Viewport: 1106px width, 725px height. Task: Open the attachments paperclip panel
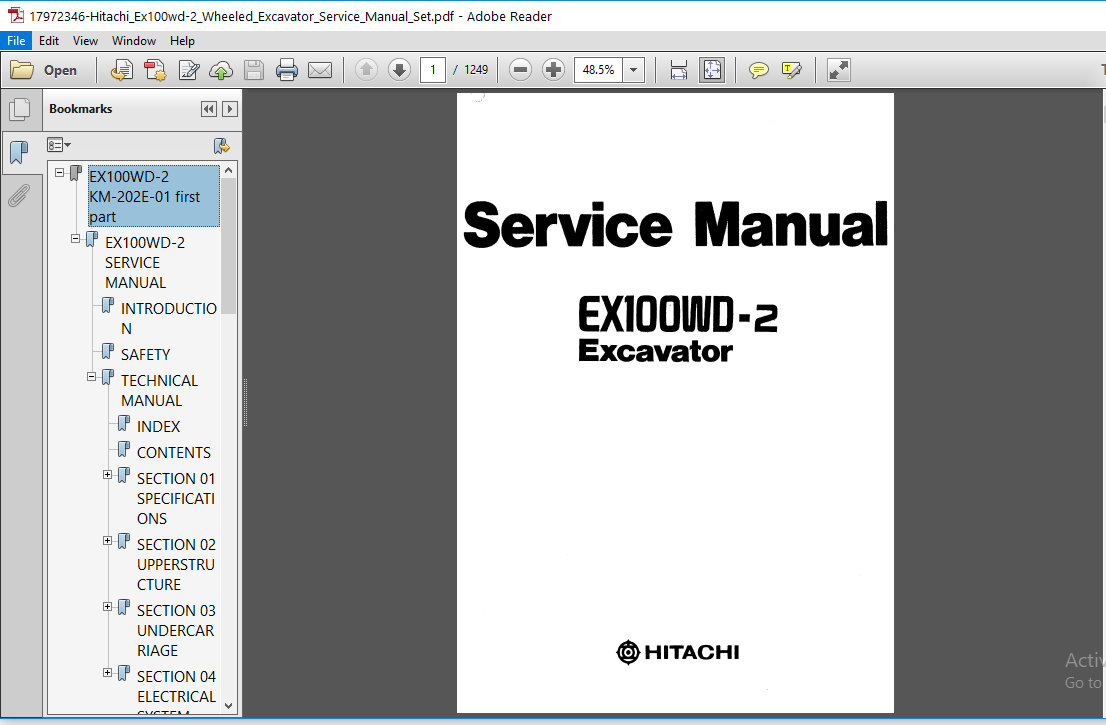click(19, 195)
